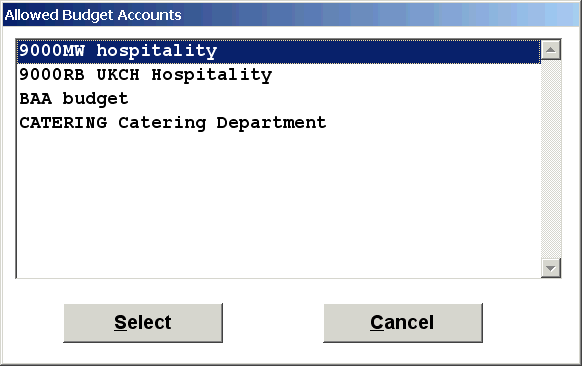The height and width of the screenshot is (366, 582).
Task: Pick the CATERING Catering Department entry
Action: pyautogui.click(x=279, y=123)
